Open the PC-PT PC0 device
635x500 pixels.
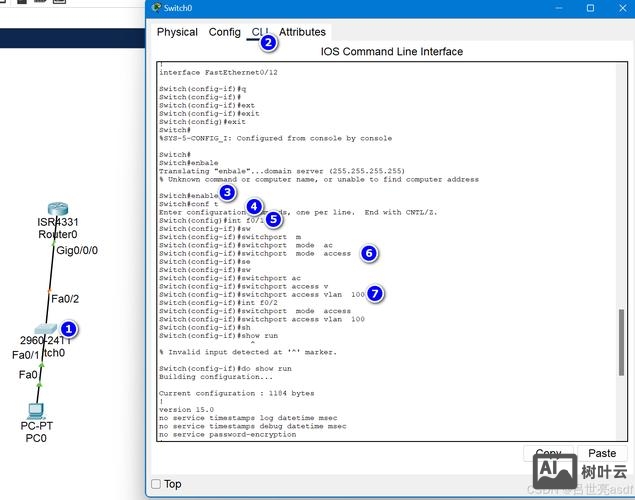coord(36,409)
